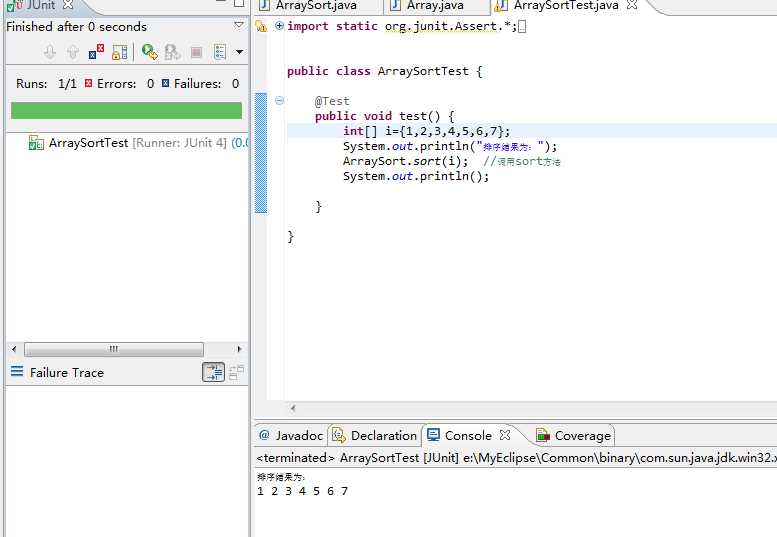Click the ArraySortTest test suite icon
This screenshot has width=777, height=537.
(36, 143)
